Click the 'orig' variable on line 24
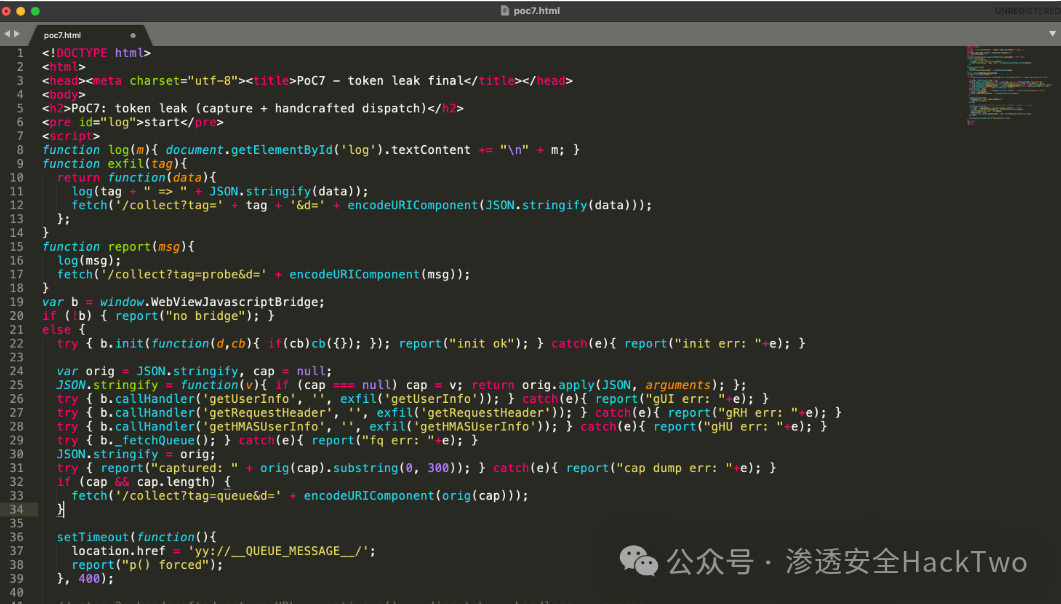 tap(100, 371)
